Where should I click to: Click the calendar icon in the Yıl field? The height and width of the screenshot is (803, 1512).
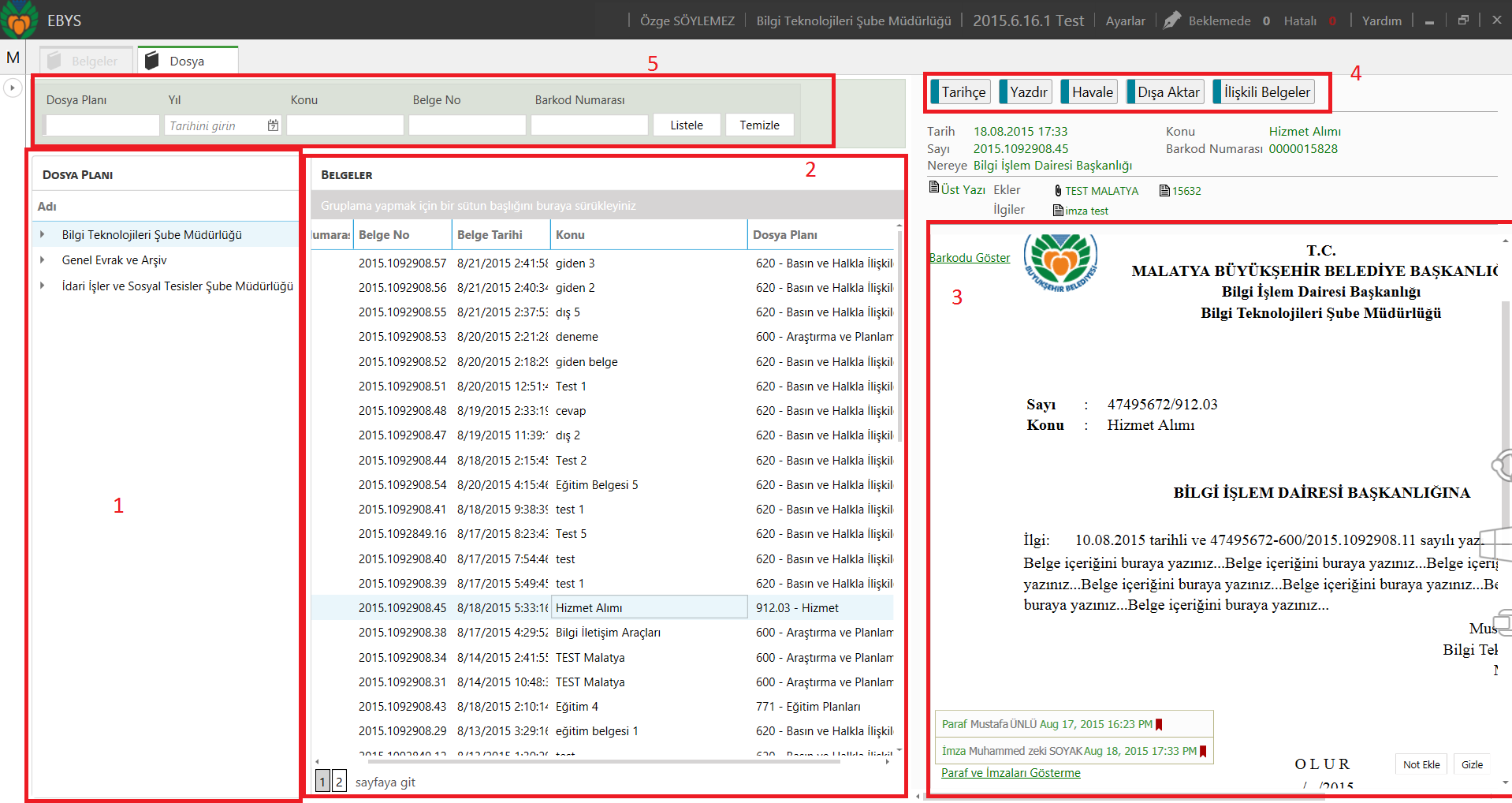click(273, 125)
